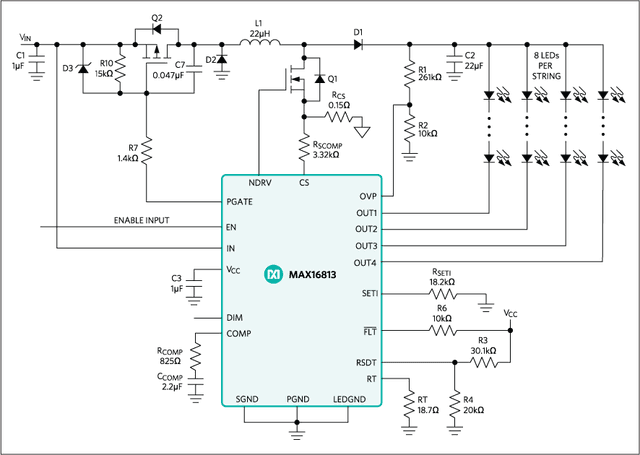Click the NDRV pin label
The image size is (640, 455).
pos(260,183)
